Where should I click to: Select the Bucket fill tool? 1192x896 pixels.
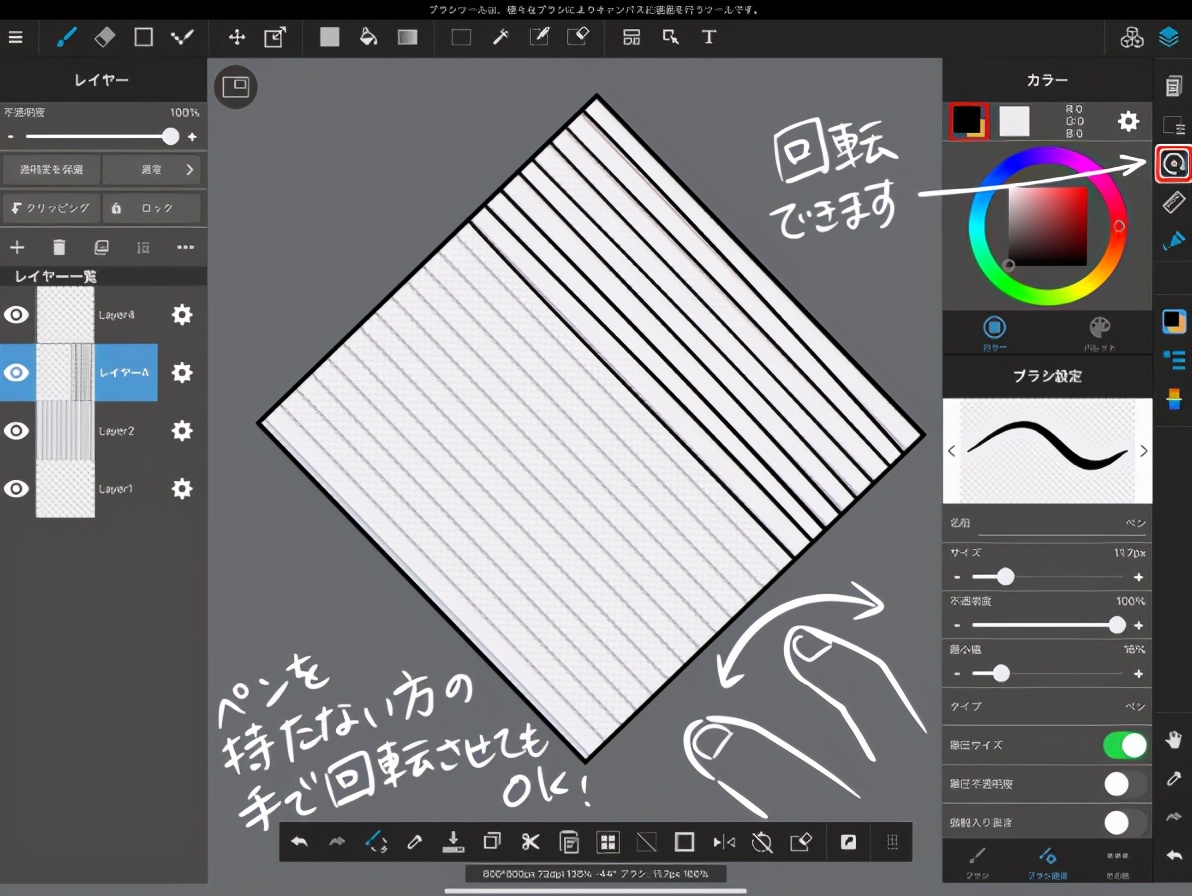point(368,37)
